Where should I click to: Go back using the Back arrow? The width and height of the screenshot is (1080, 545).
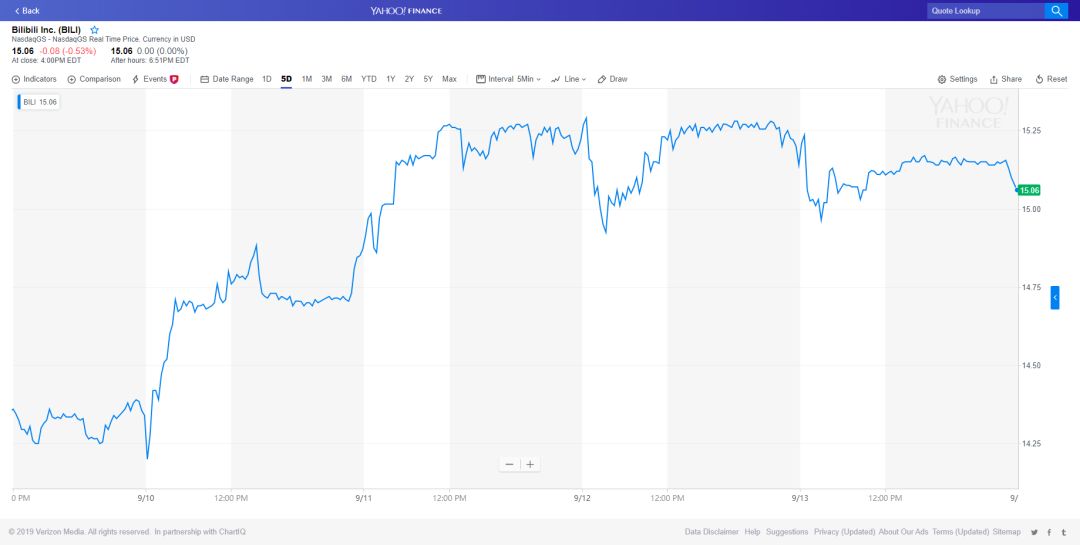27,10
